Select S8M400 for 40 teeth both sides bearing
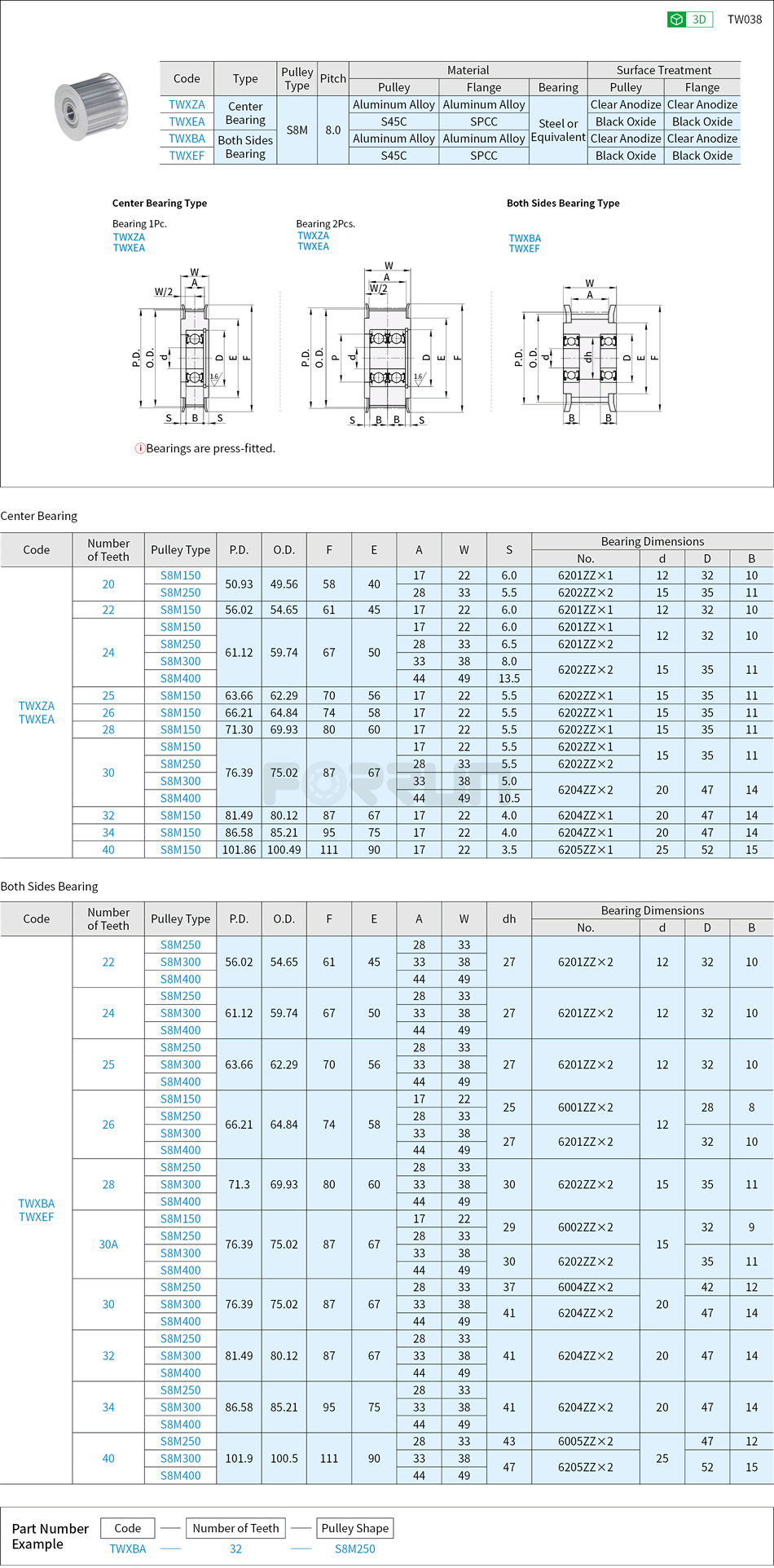 click(x=180, y=1476)
